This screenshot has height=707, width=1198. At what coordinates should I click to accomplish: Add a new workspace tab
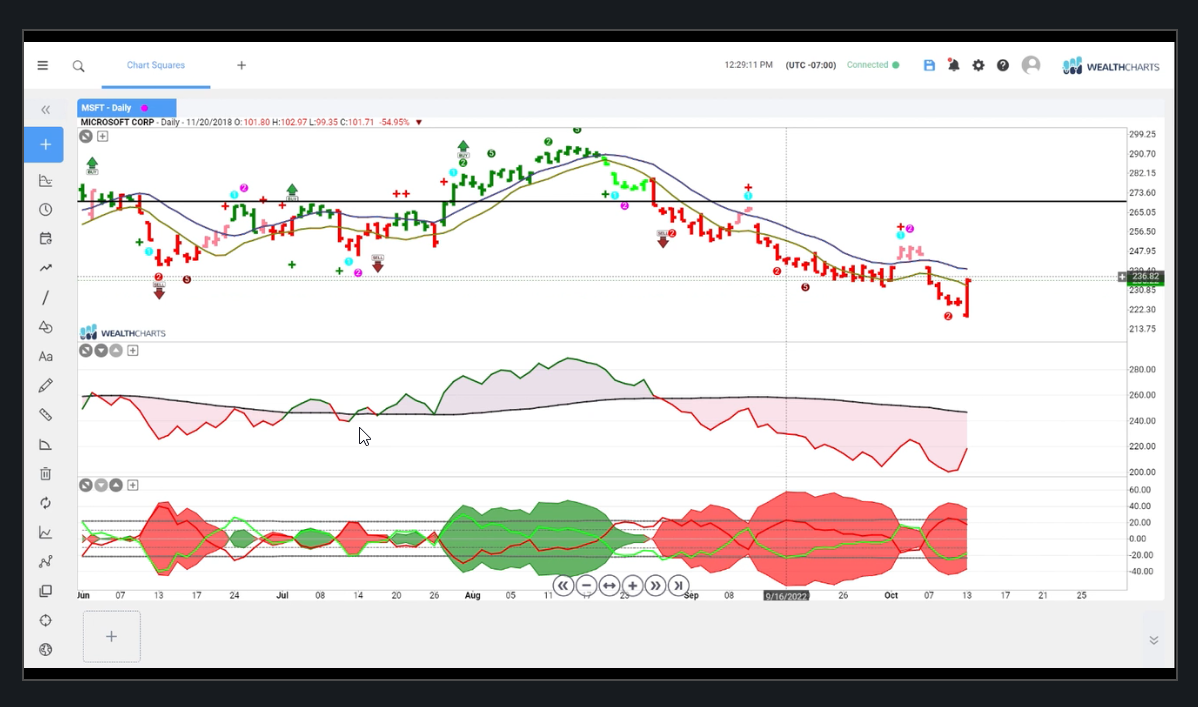(x=241, y=66)
